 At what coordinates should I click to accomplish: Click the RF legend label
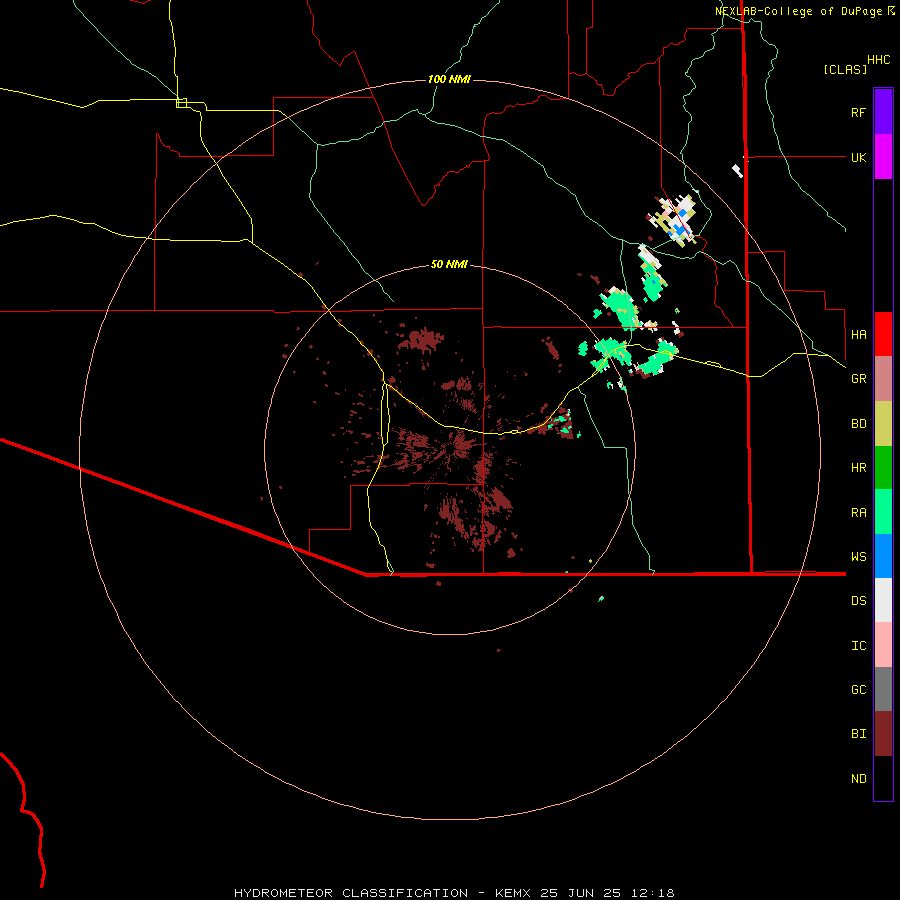point(858,112)
